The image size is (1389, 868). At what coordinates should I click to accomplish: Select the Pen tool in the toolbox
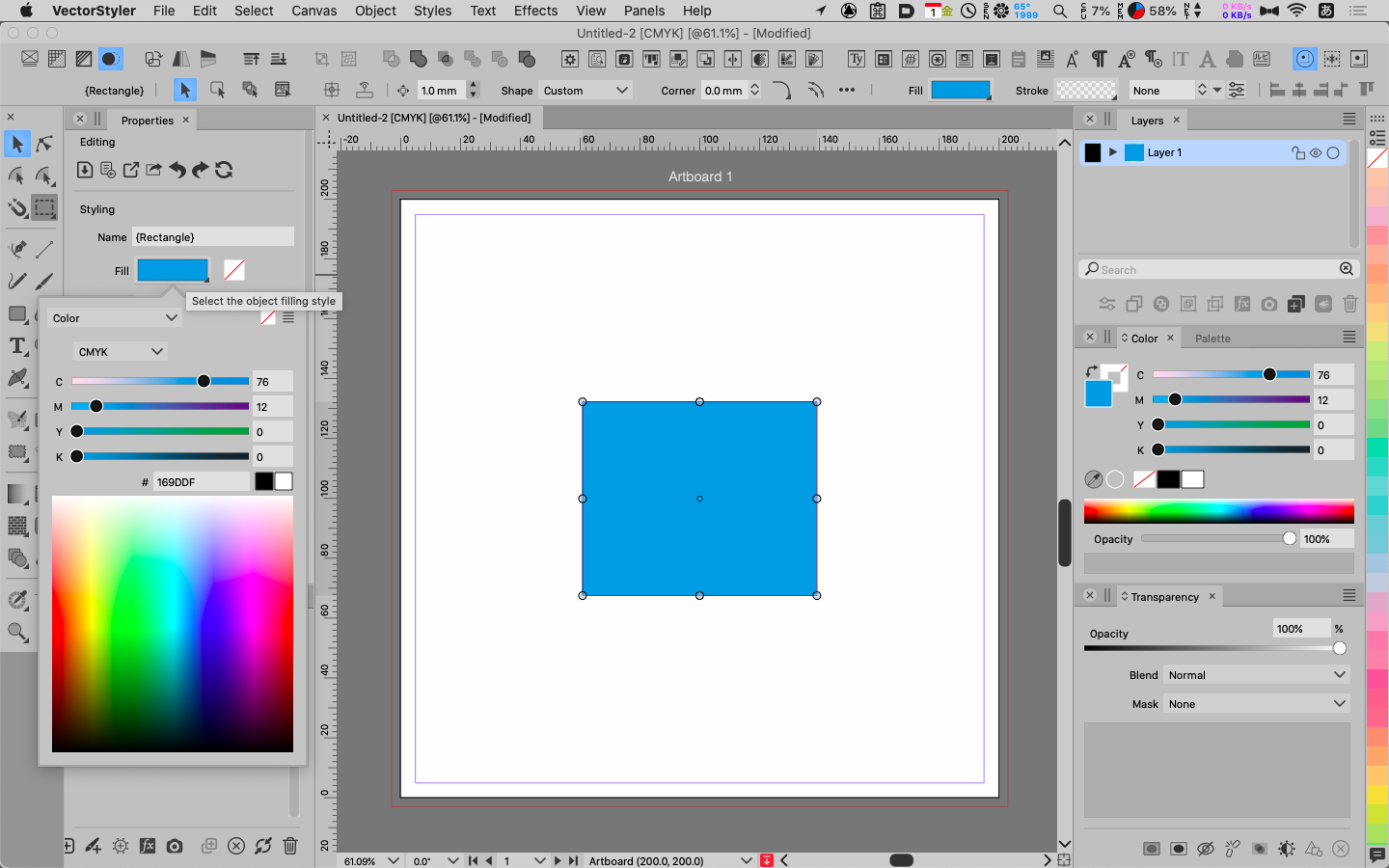[x=17, y=249]
